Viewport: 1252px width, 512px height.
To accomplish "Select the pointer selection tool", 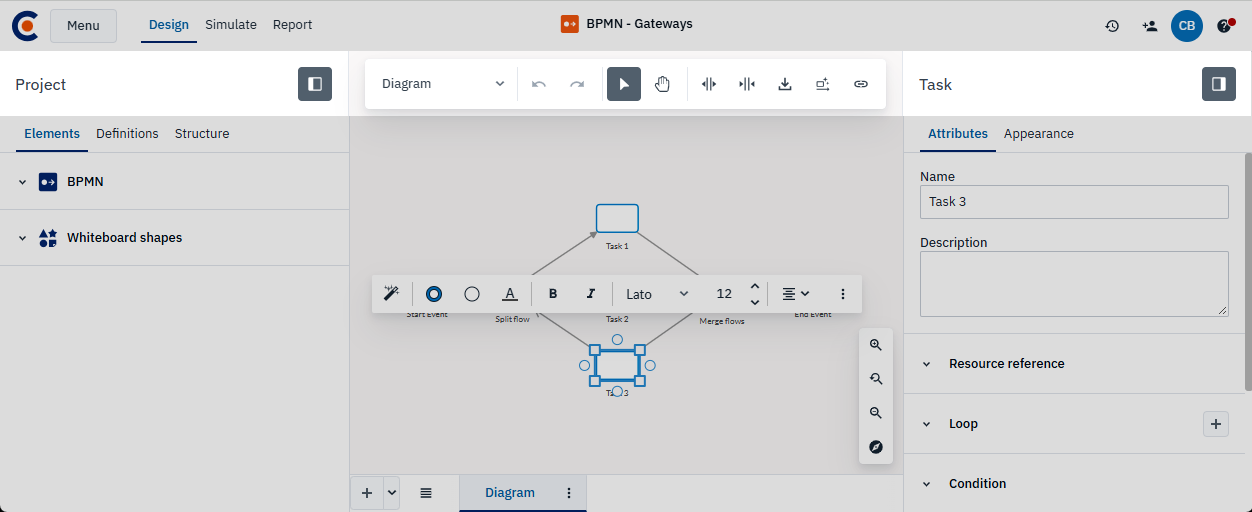I will tap(624, 84).
